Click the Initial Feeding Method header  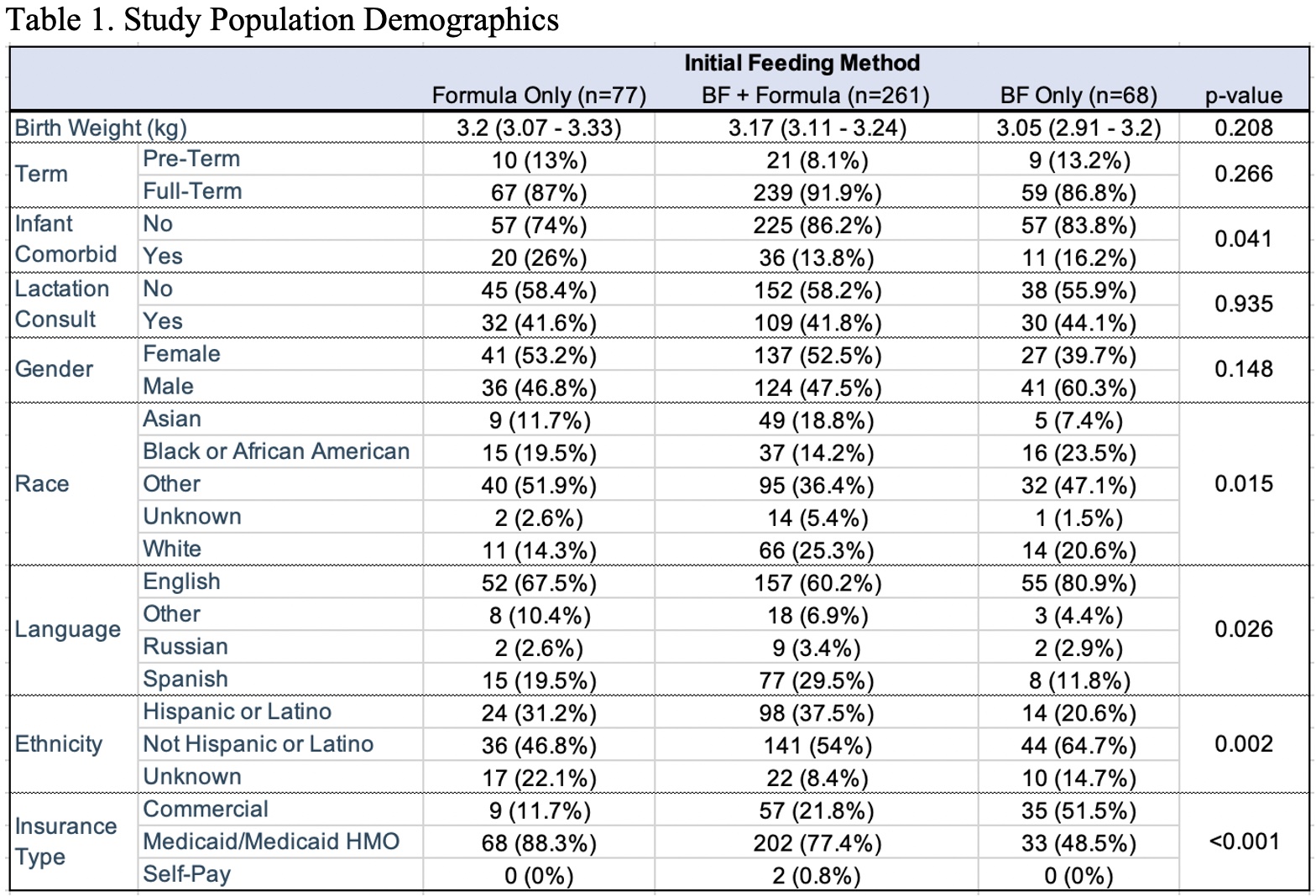tap(802, 63)
